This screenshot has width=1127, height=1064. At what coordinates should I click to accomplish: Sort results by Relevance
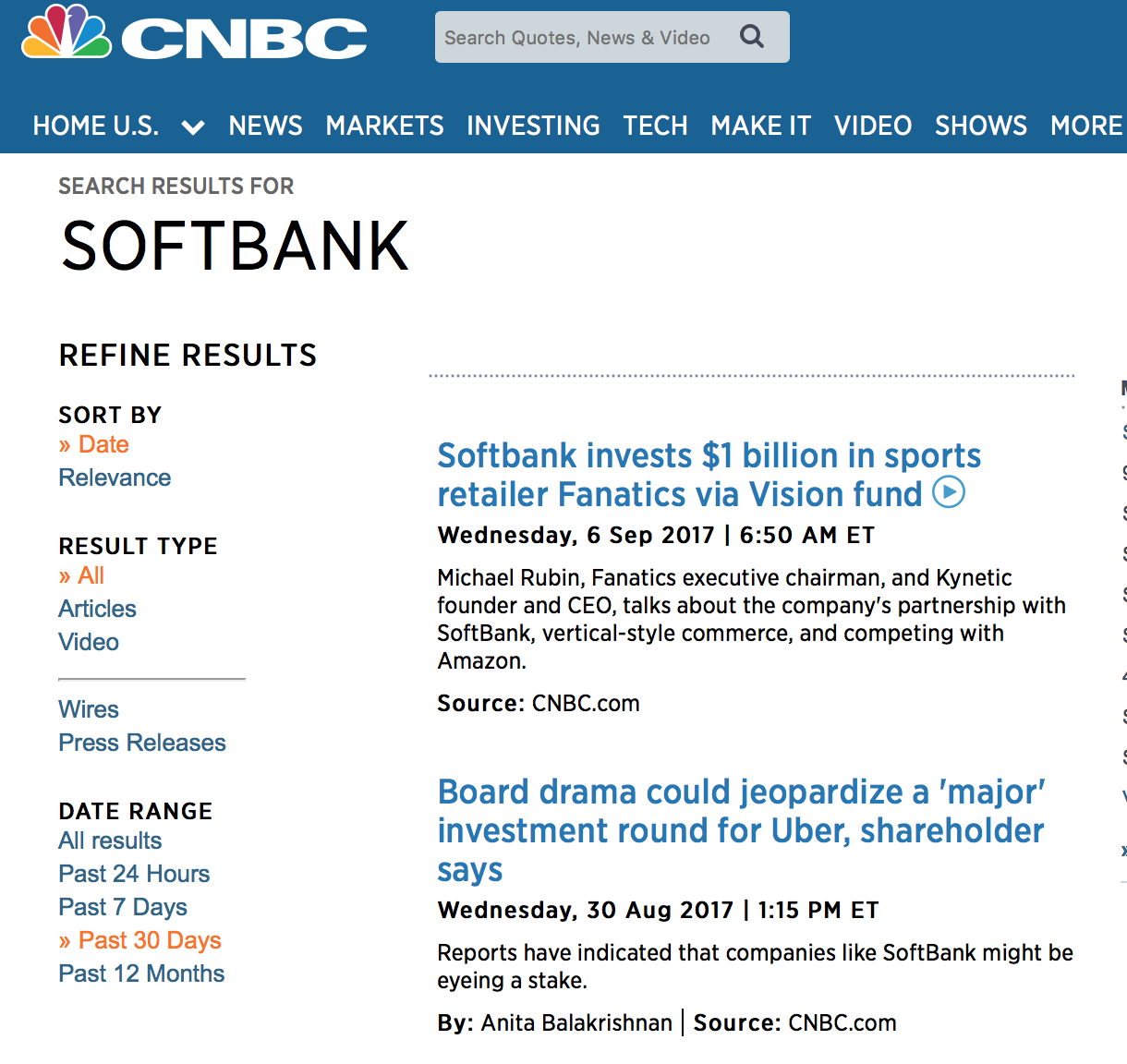(x=115, y=478)
